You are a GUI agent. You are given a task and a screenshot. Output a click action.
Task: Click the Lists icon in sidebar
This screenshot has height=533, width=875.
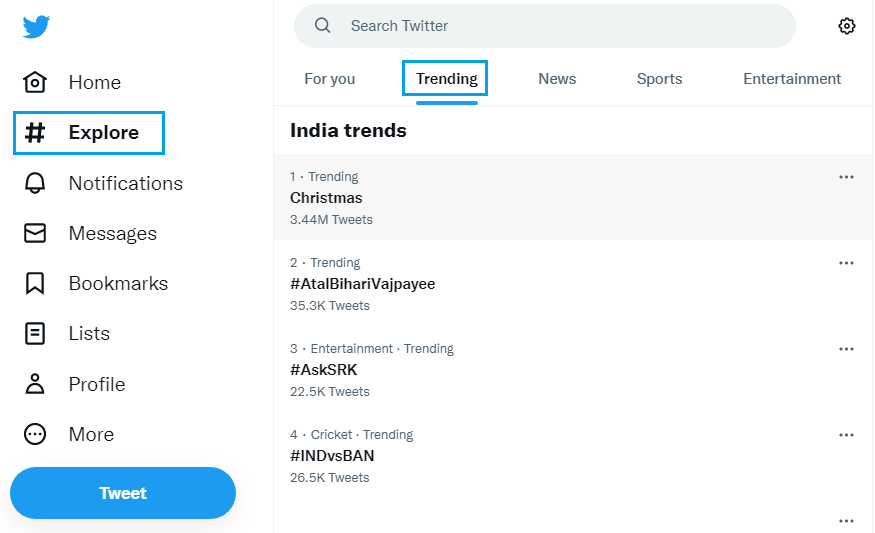[35, 333]
